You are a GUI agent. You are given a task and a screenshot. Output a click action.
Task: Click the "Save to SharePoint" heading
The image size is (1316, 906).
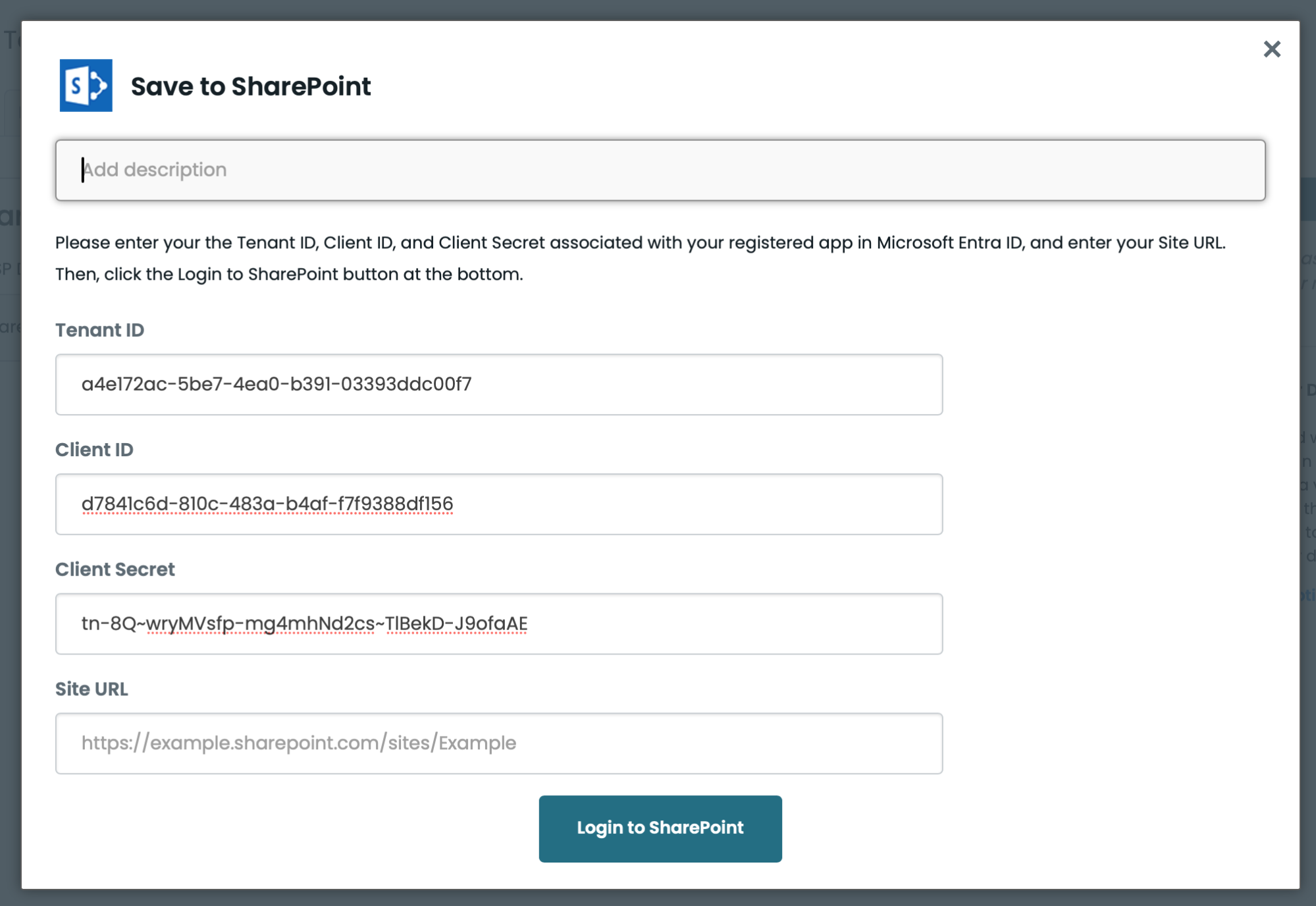[x=251, y=87]
